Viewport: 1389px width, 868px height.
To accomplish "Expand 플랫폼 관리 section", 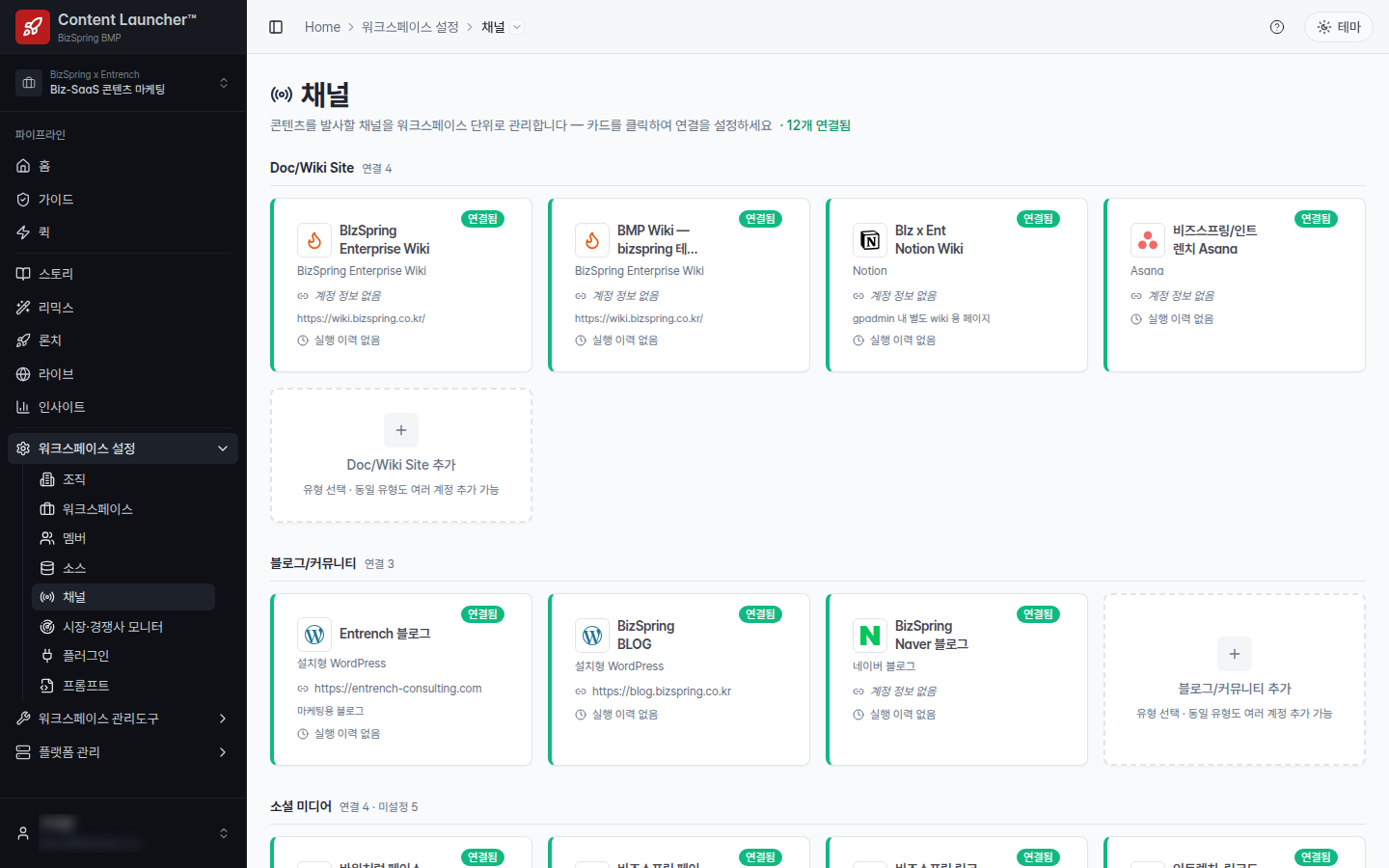I will 123,752.
